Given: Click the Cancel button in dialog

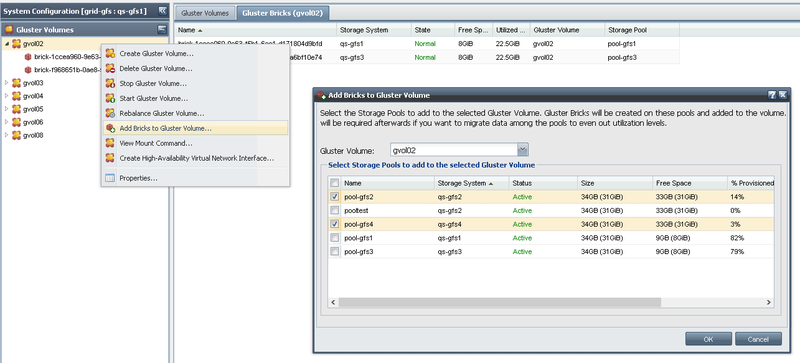Looking at the screenshot, I should [x=758, y=339].
